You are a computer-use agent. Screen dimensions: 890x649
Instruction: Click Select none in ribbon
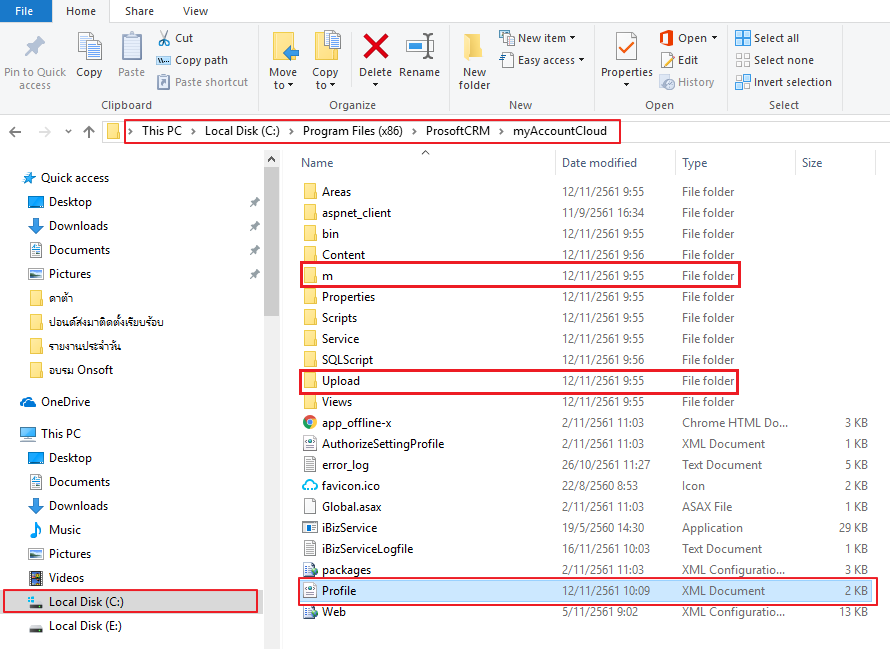tap(774, 60)
